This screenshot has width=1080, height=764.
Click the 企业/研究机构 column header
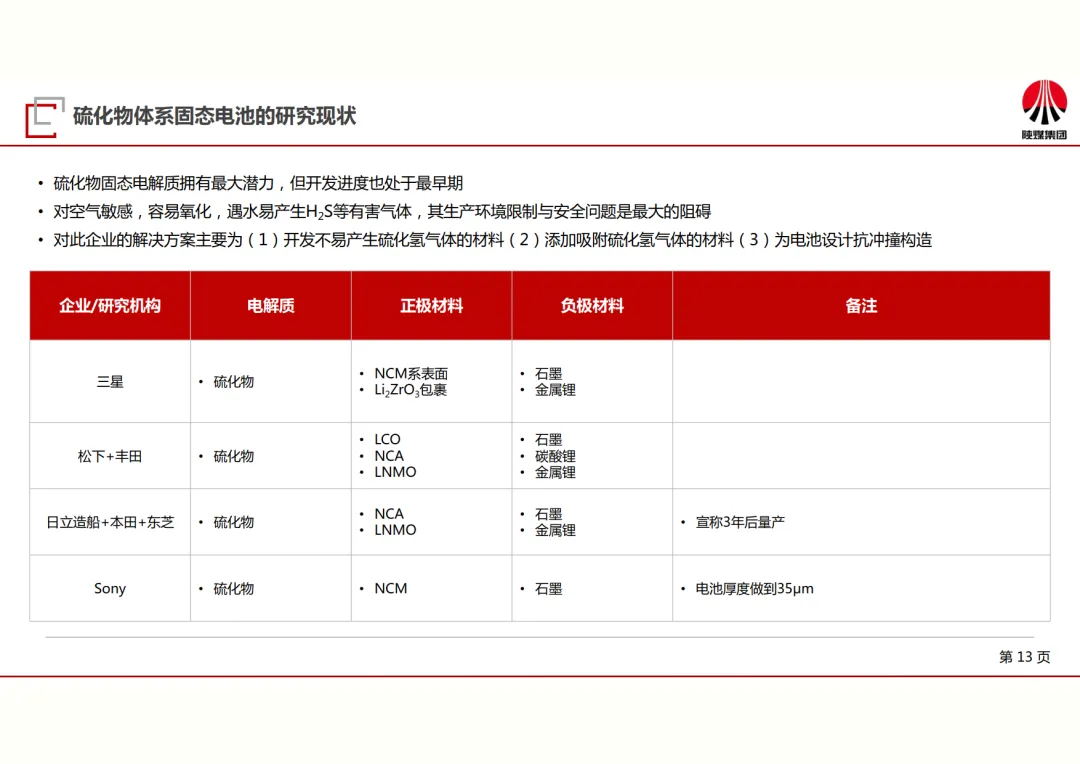click(110, 306)
